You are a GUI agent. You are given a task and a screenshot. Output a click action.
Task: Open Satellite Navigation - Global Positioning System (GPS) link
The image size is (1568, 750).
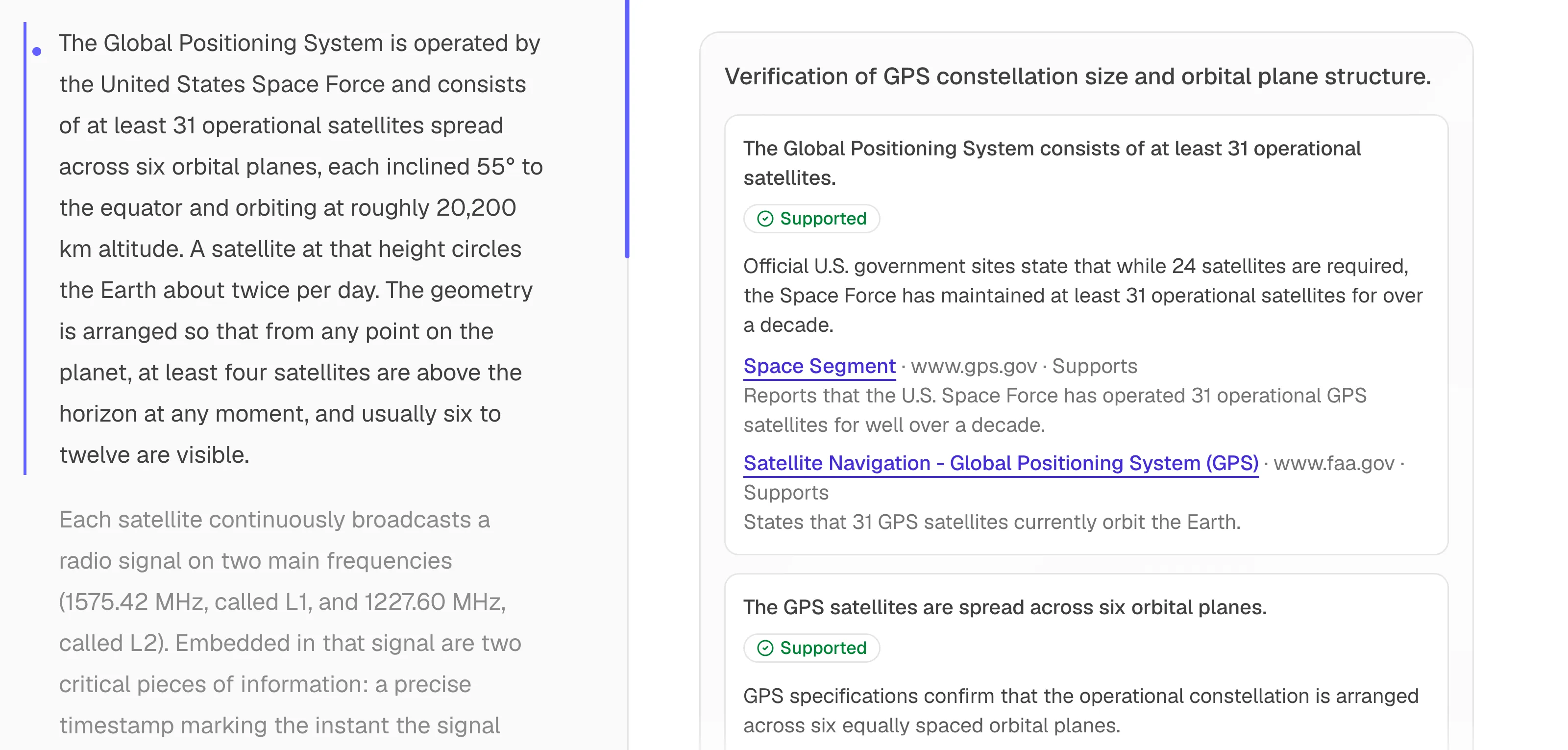(x=1001, y=463)
